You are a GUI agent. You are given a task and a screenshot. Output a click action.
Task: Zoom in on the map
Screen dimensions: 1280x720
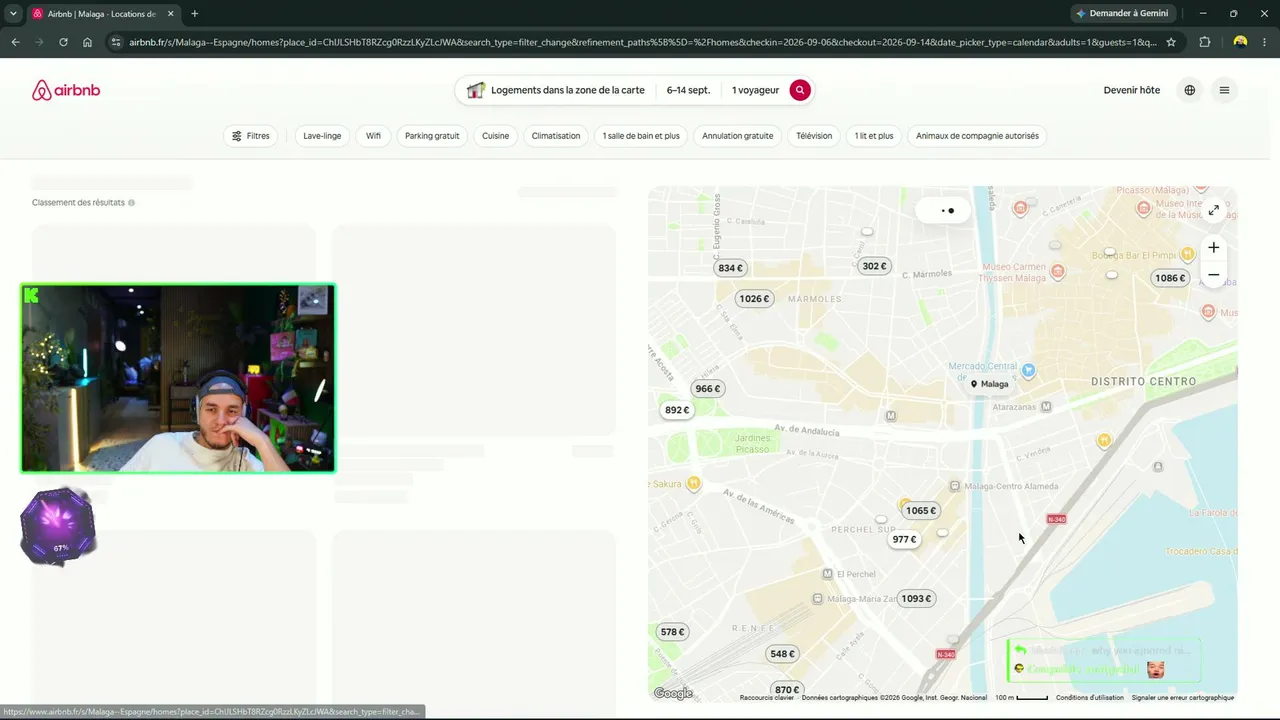(x=1213, y=248)
